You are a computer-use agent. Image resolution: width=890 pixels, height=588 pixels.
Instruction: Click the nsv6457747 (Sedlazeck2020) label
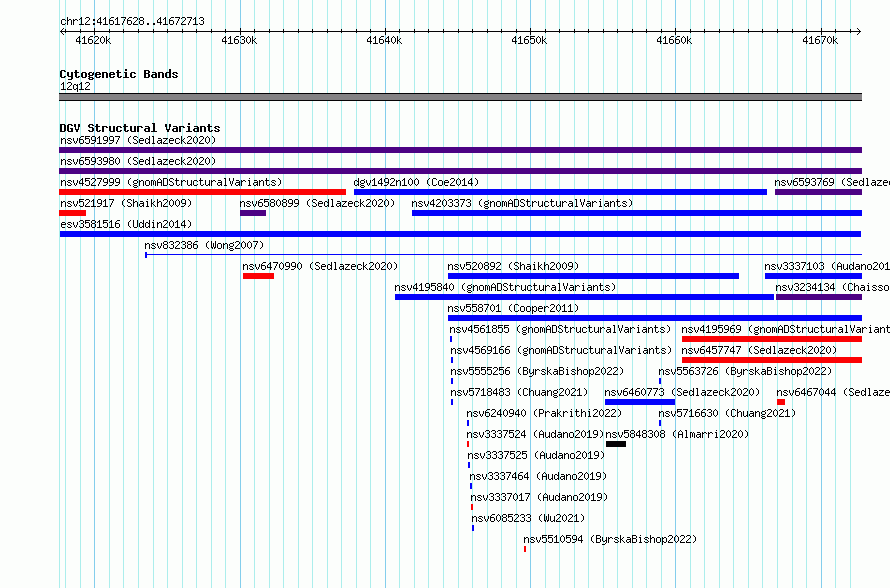point(759,350)
